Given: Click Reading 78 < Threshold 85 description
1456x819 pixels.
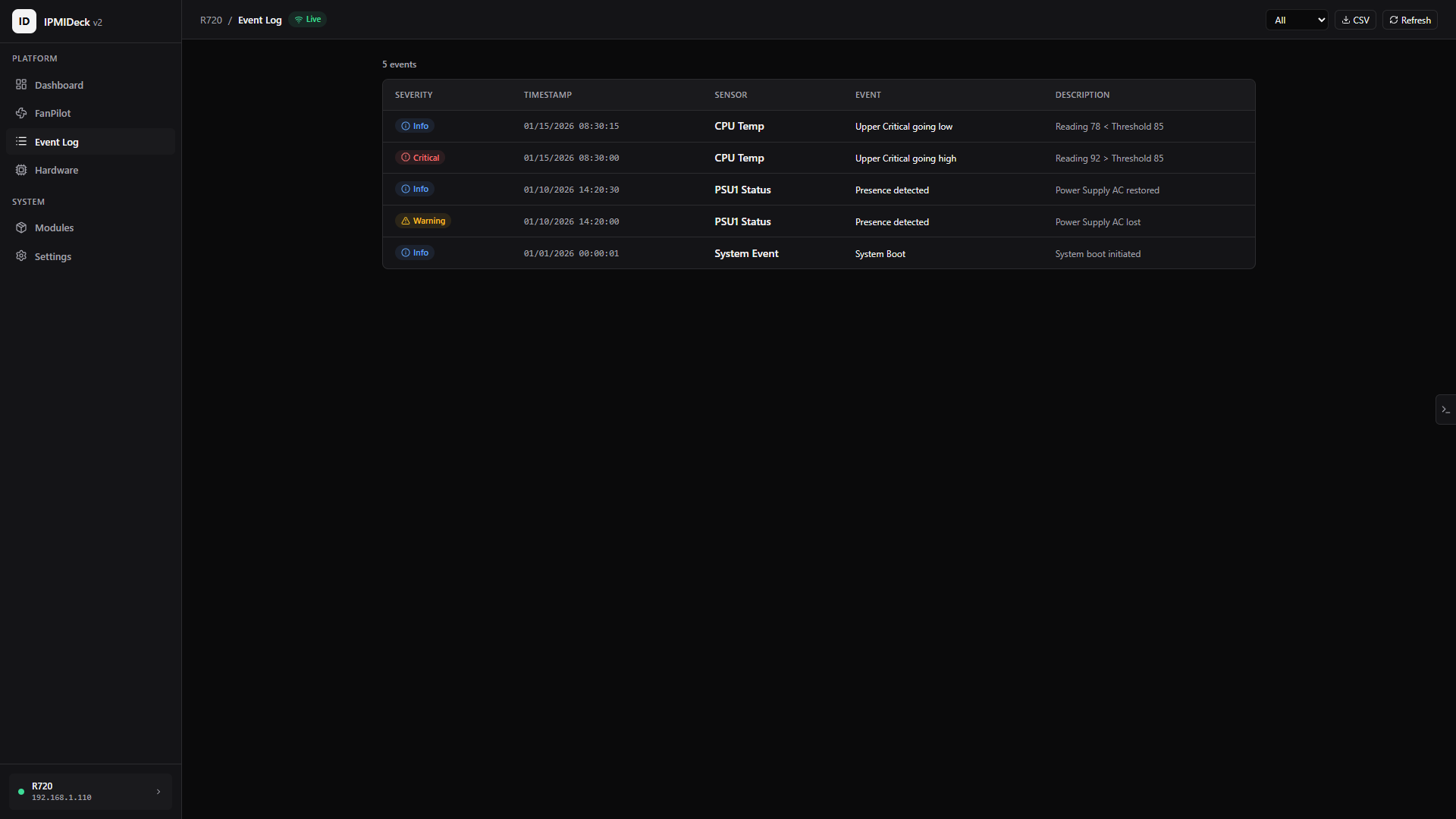Looking at the screenshot, I should tap(1109, 127).
